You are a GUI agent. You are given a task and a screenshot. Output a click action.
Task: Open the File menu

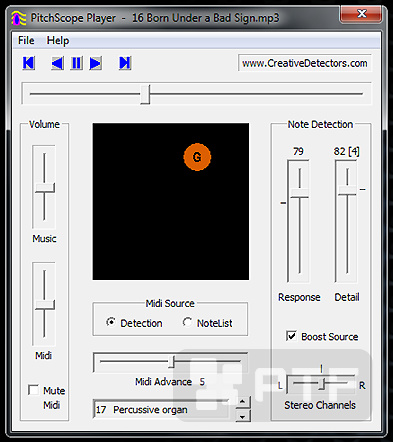point(26,41)
